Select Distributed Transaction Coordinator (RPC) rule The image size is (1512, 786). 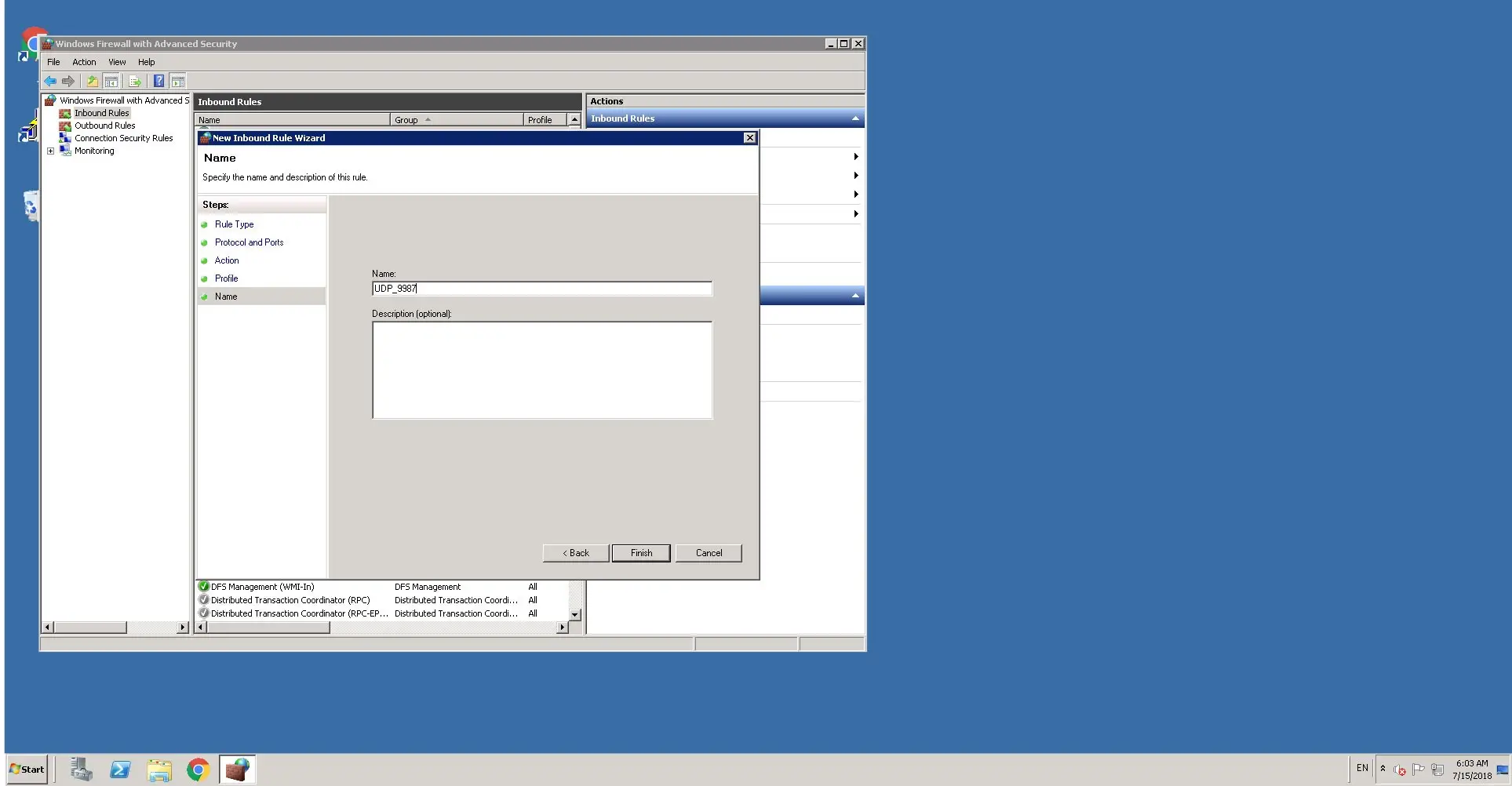pos(382,600)
